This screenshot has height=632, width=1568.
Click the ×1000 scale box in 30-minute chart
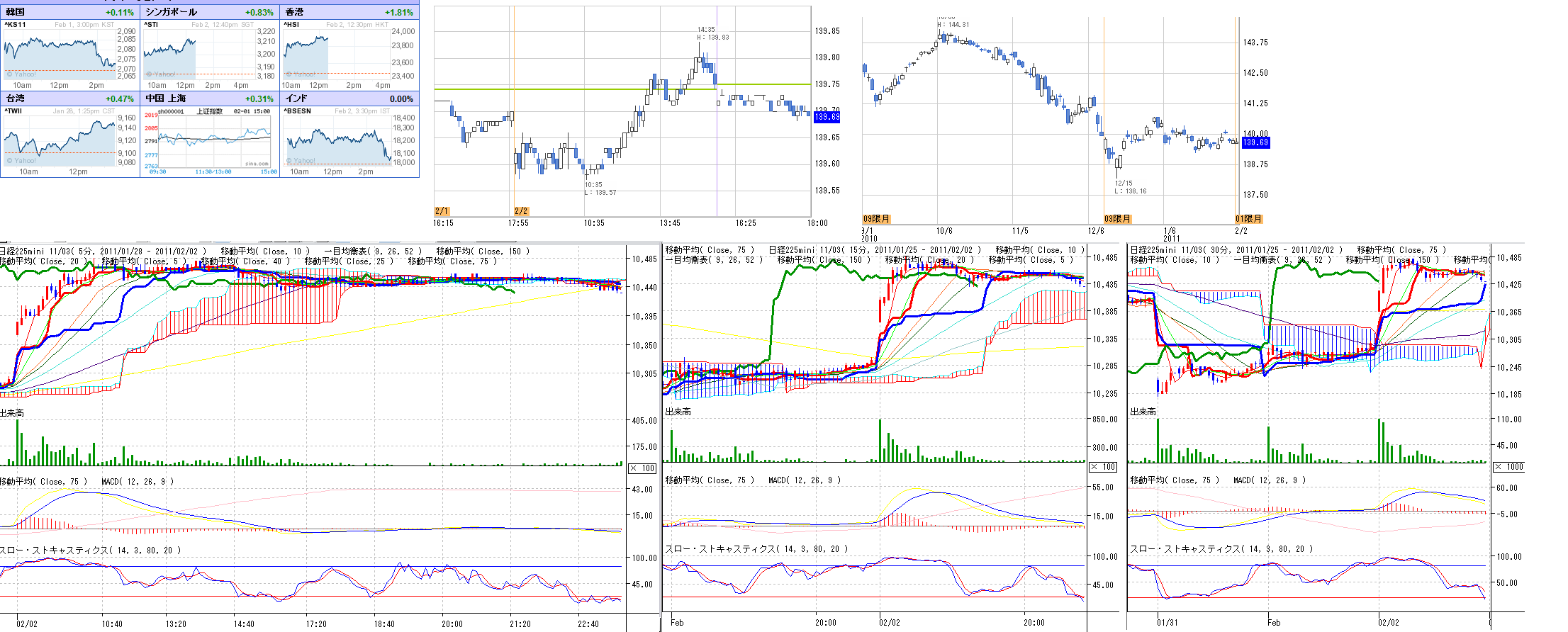1508,467
